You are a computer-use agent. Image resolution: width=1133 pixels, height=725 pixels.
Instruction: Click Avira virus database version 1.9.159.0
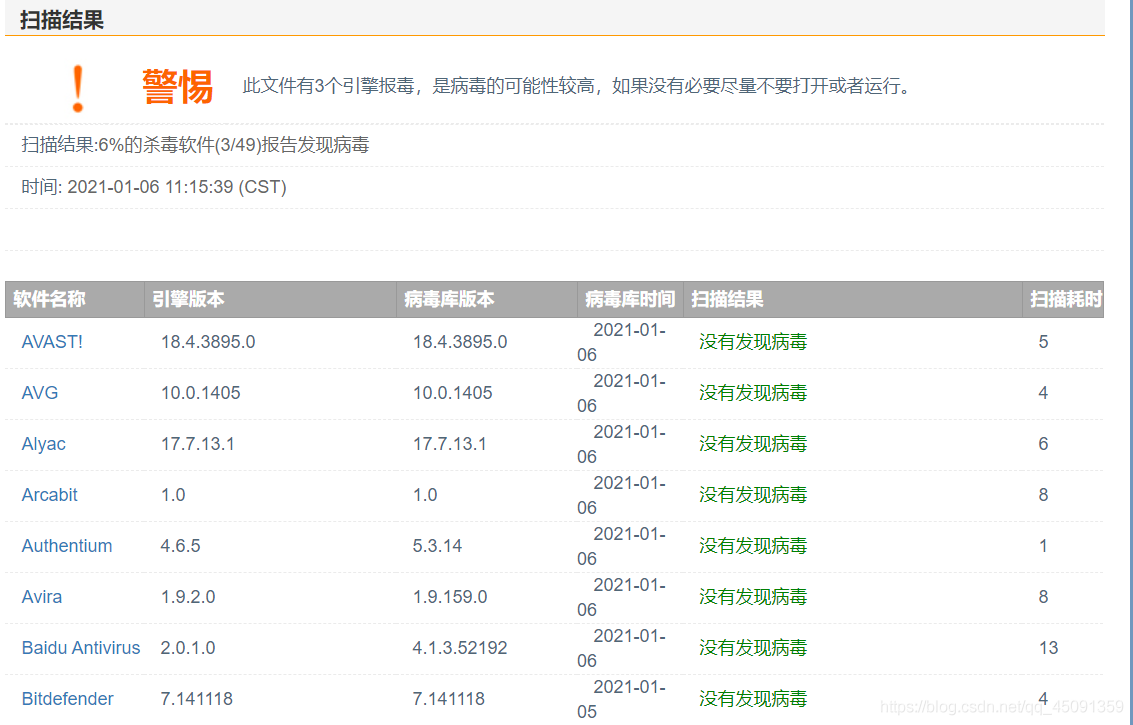pyautogui.click(x=449, y=597)
